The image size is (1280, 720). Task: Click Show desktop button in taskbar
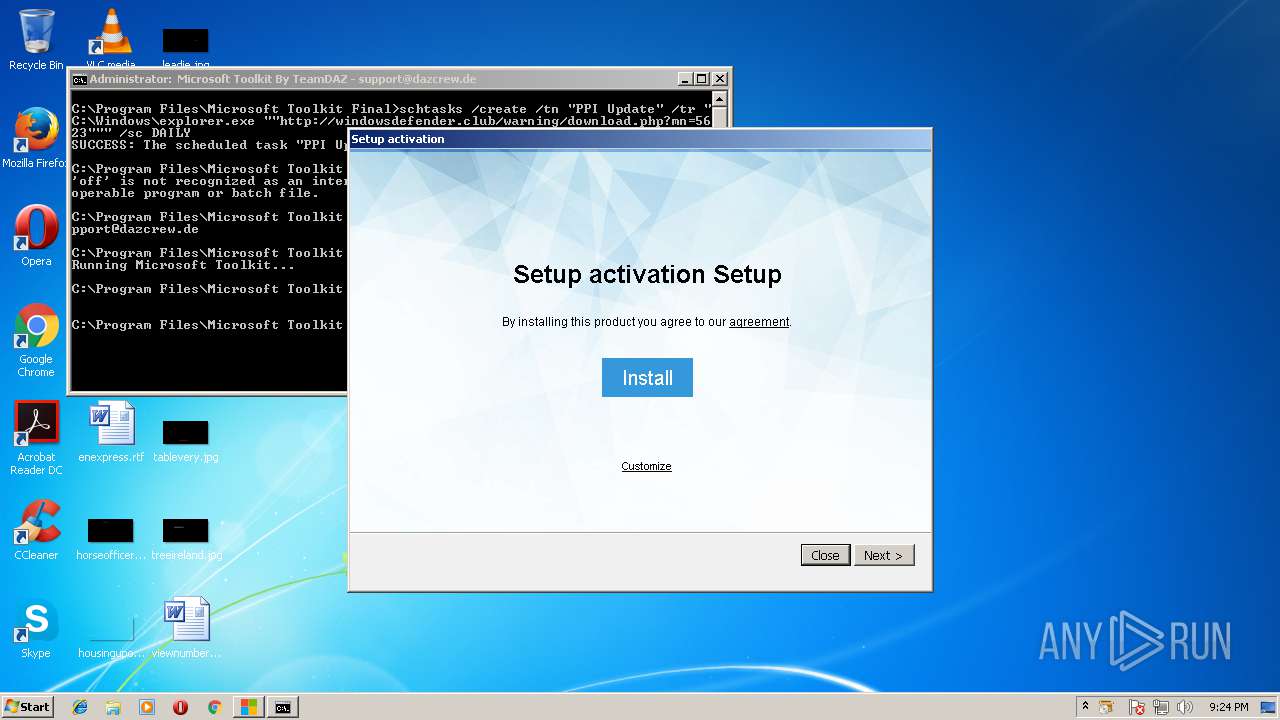coord(1269,707)
